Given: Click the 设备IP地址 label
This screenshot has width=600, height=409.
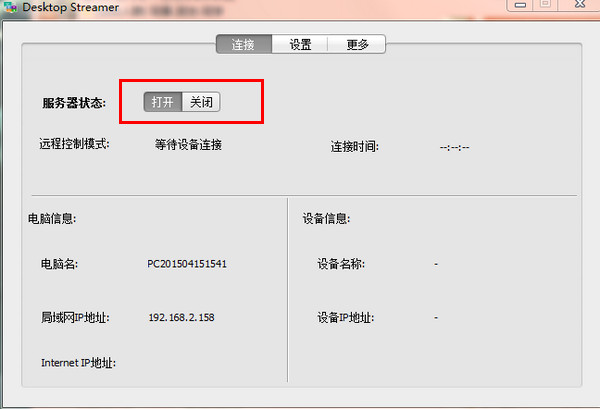Looking at the screenshot, I should click(346, 317).
